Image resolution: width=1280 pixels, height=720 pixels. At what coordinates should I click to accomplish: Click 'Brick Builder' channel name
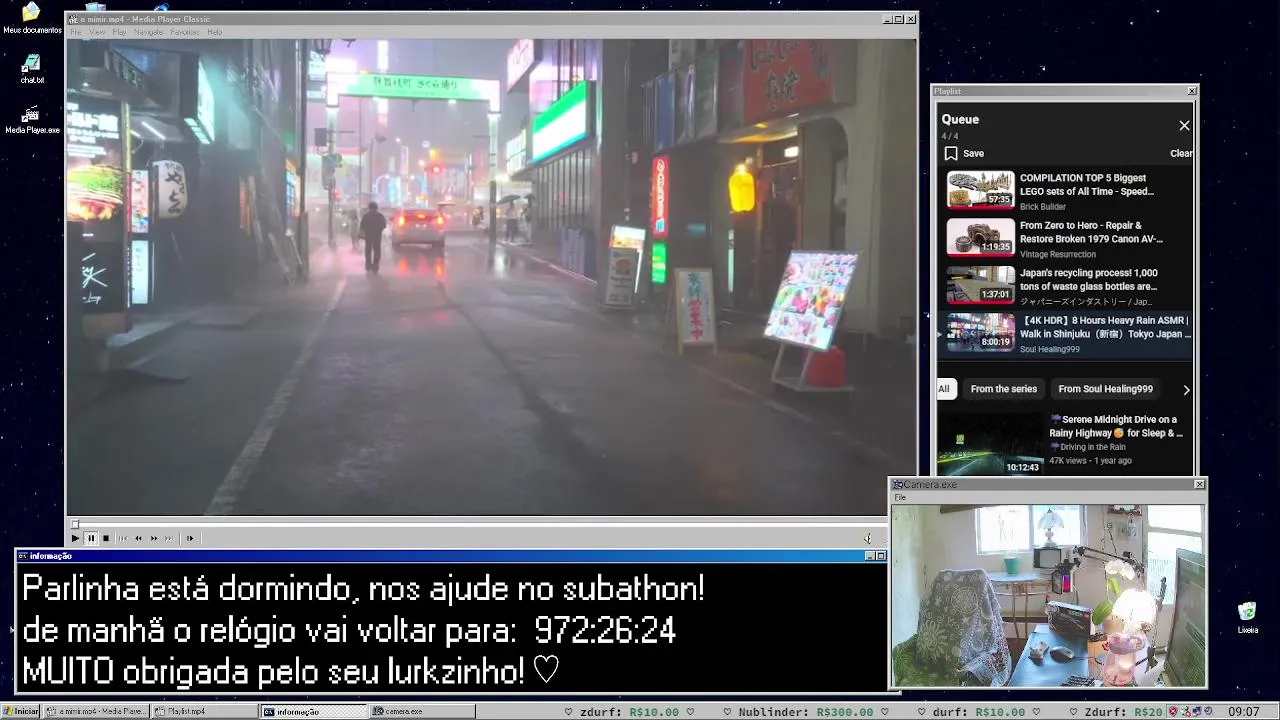point(1043,207)
